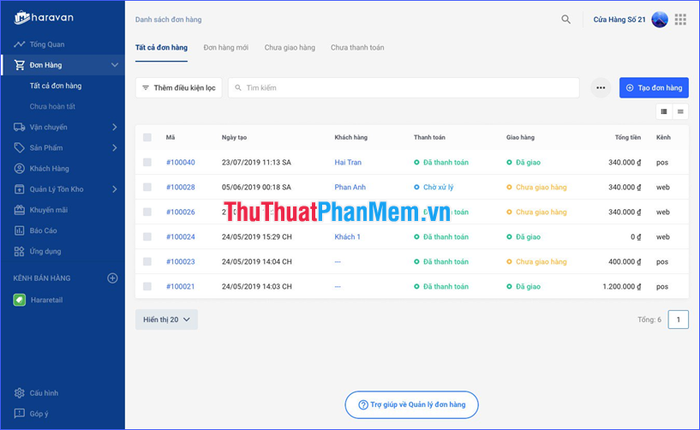Click the Danh sách đơn hàng breadcrumb

pos(168,19)
